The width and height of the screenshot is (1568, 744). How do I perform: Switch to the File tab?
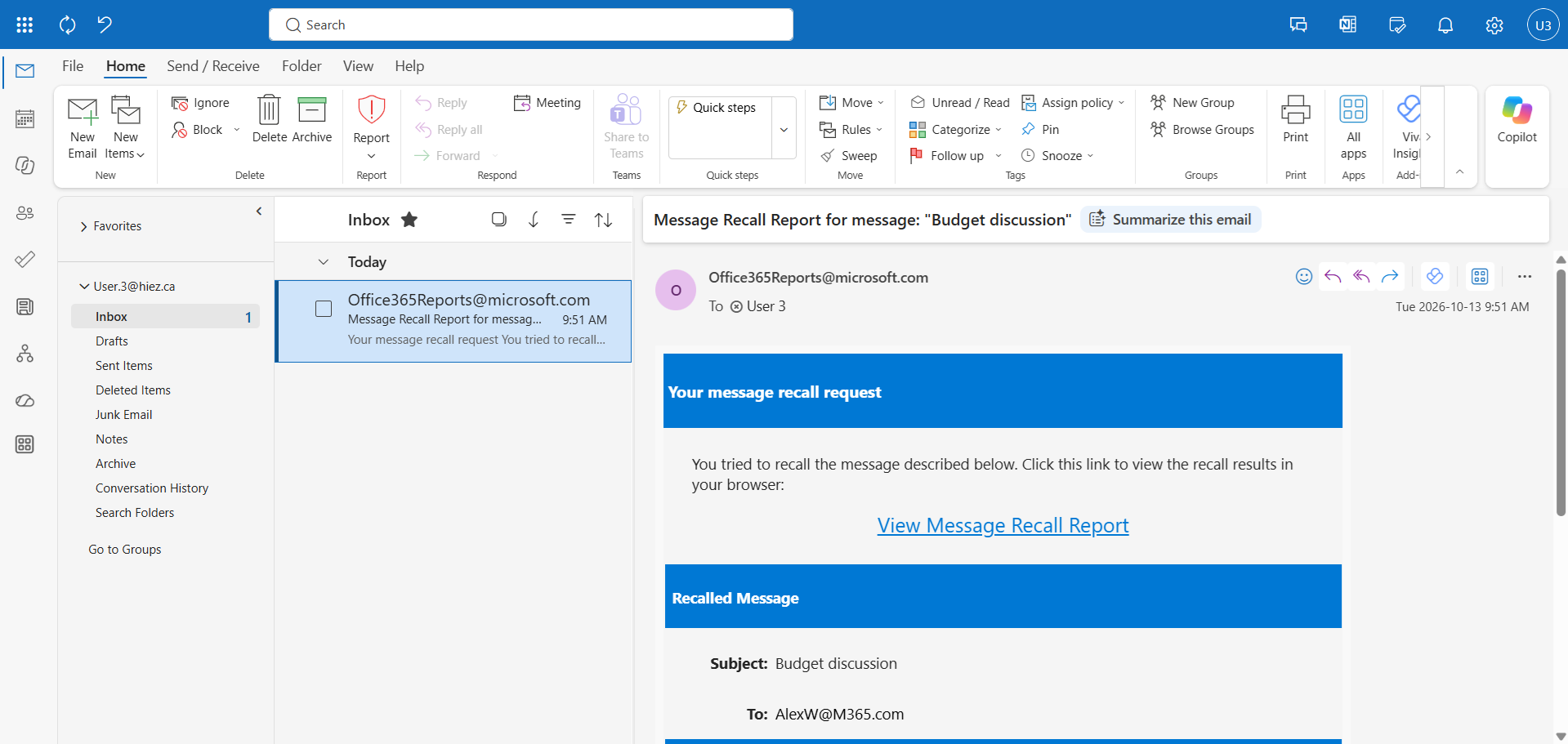point(73,66)
